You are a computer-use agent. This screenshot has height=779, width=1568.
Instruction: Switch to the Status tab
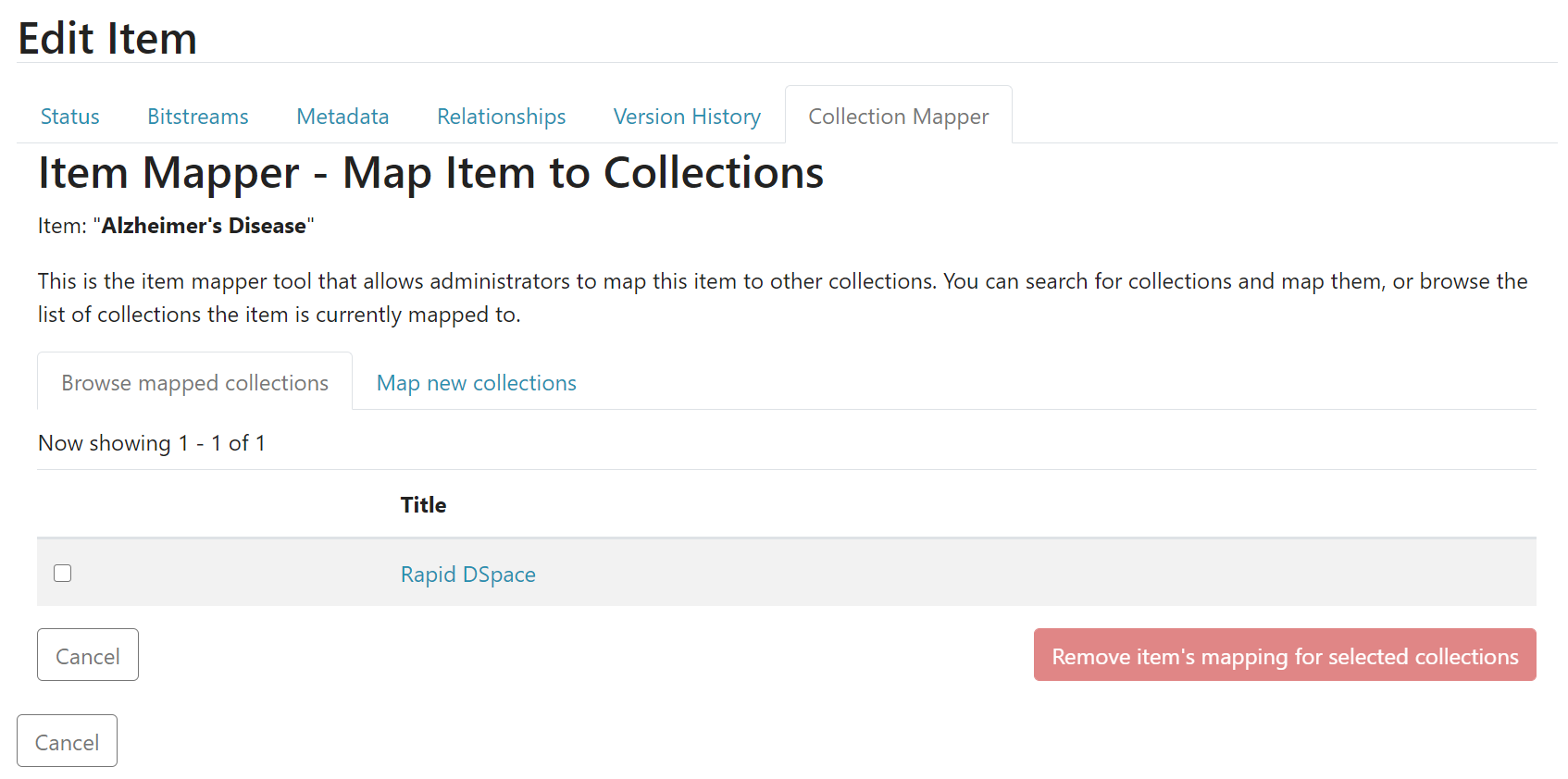pos(70,117)
